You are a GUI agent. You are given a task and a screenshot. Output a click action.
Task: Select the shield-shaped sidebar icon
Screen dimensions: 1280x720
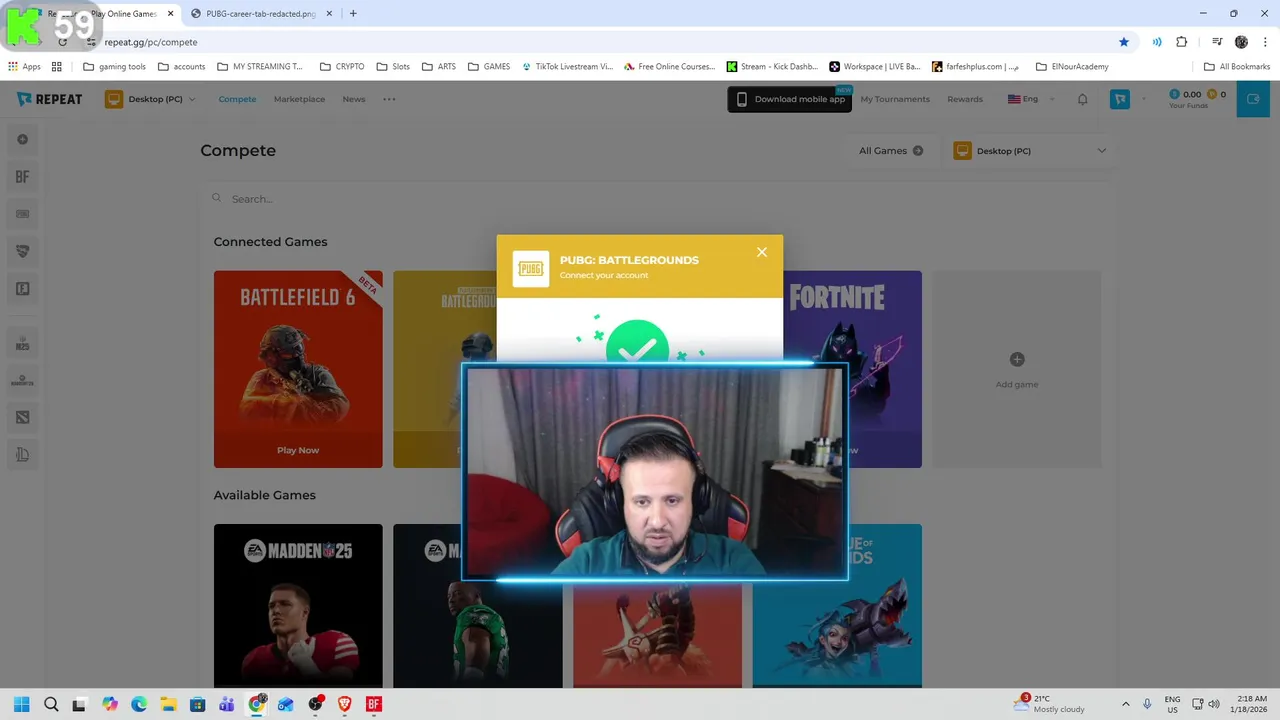point(22,251)
